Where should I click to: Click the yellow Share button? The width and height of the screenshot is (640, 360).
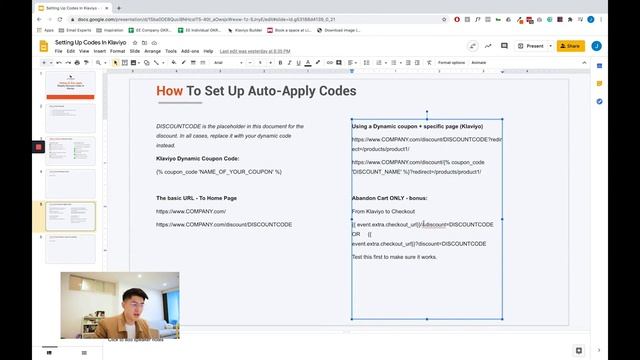(x=571, y=46)
